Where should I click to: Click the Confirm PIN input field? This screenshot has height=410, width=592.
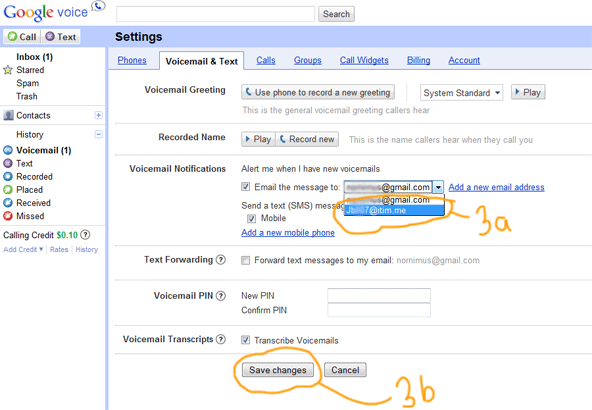(379, 310)
